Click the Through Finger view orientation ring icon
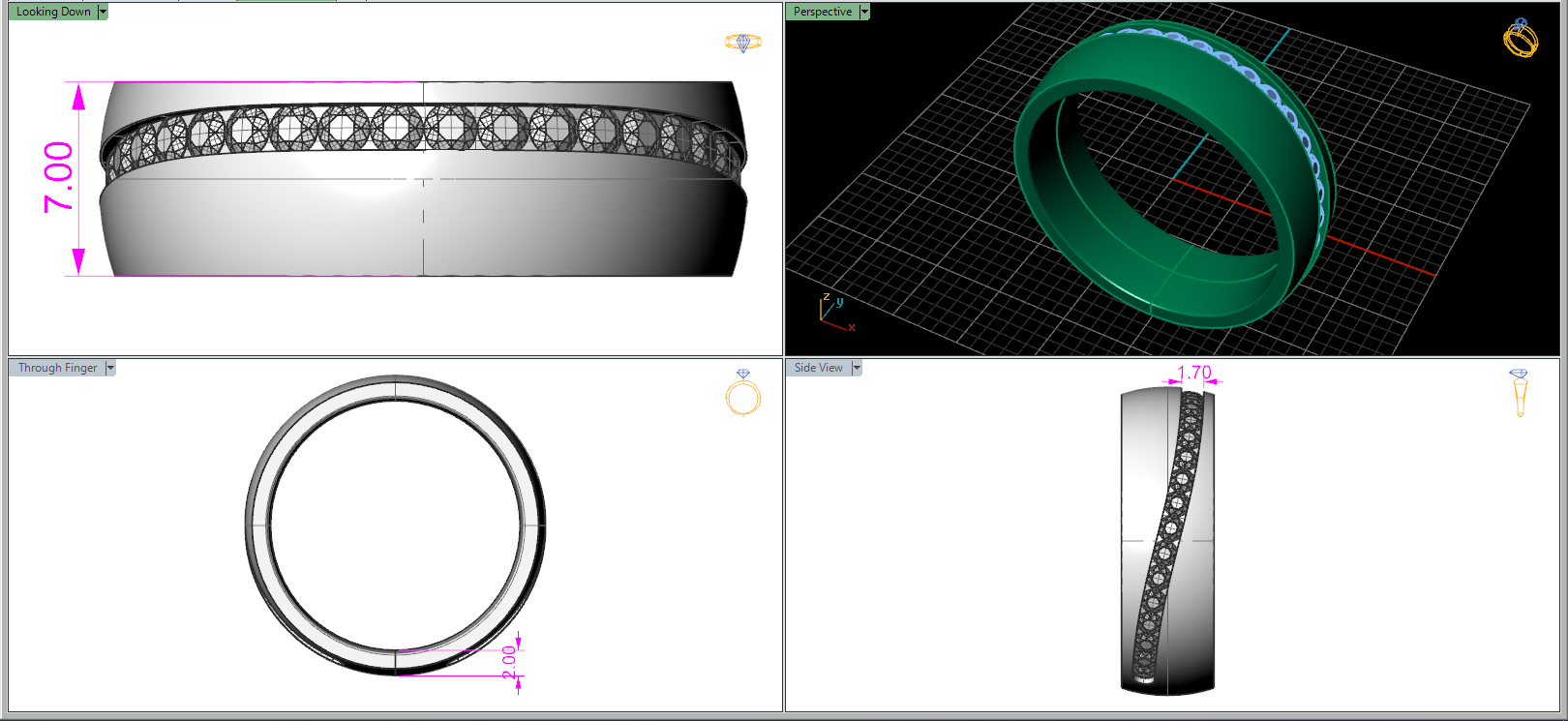The image size is (1568, 721). [743, 392]
